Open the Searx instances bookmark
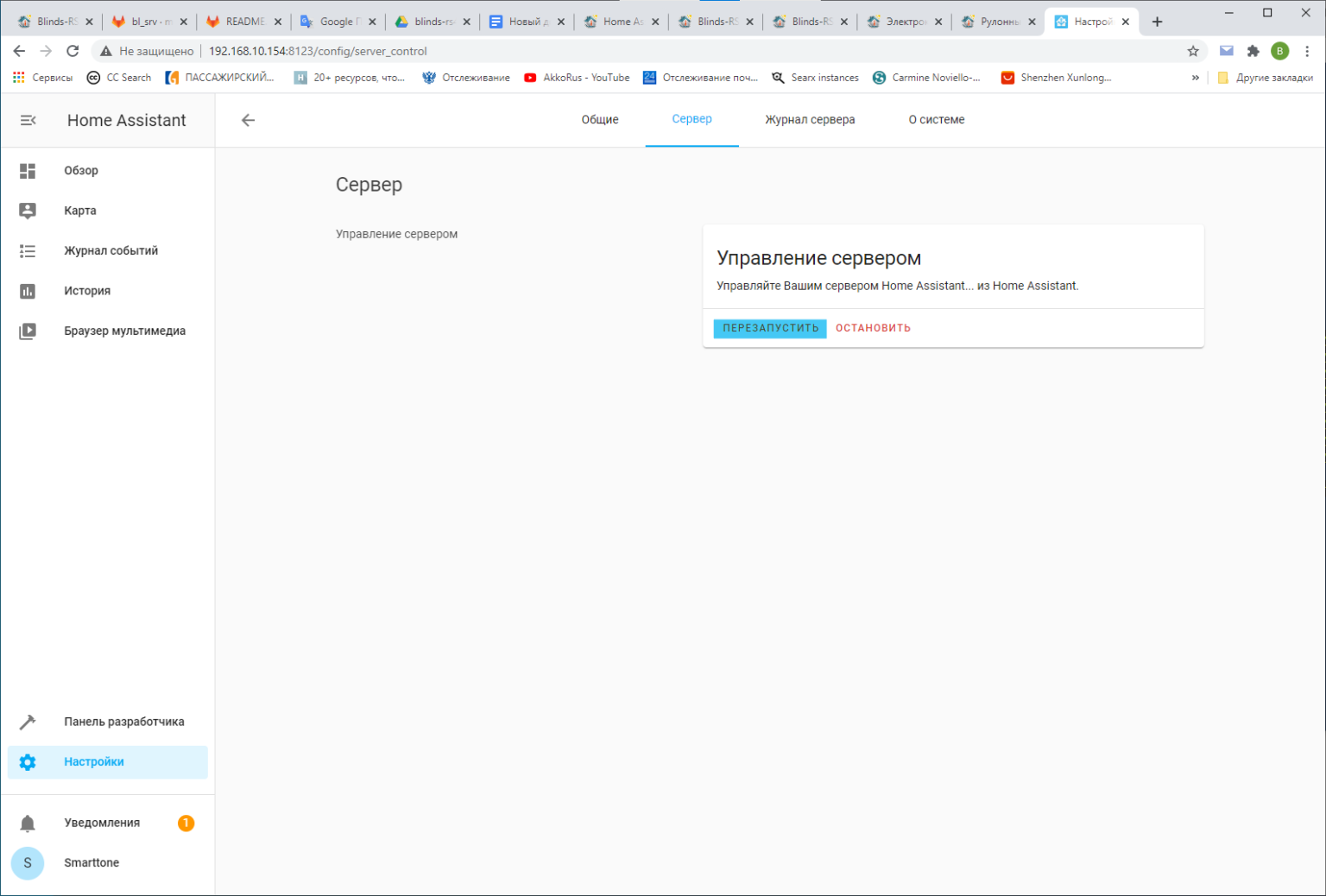Image resolution: width=1326 pixels, height=896 pixels. (815, 78)
